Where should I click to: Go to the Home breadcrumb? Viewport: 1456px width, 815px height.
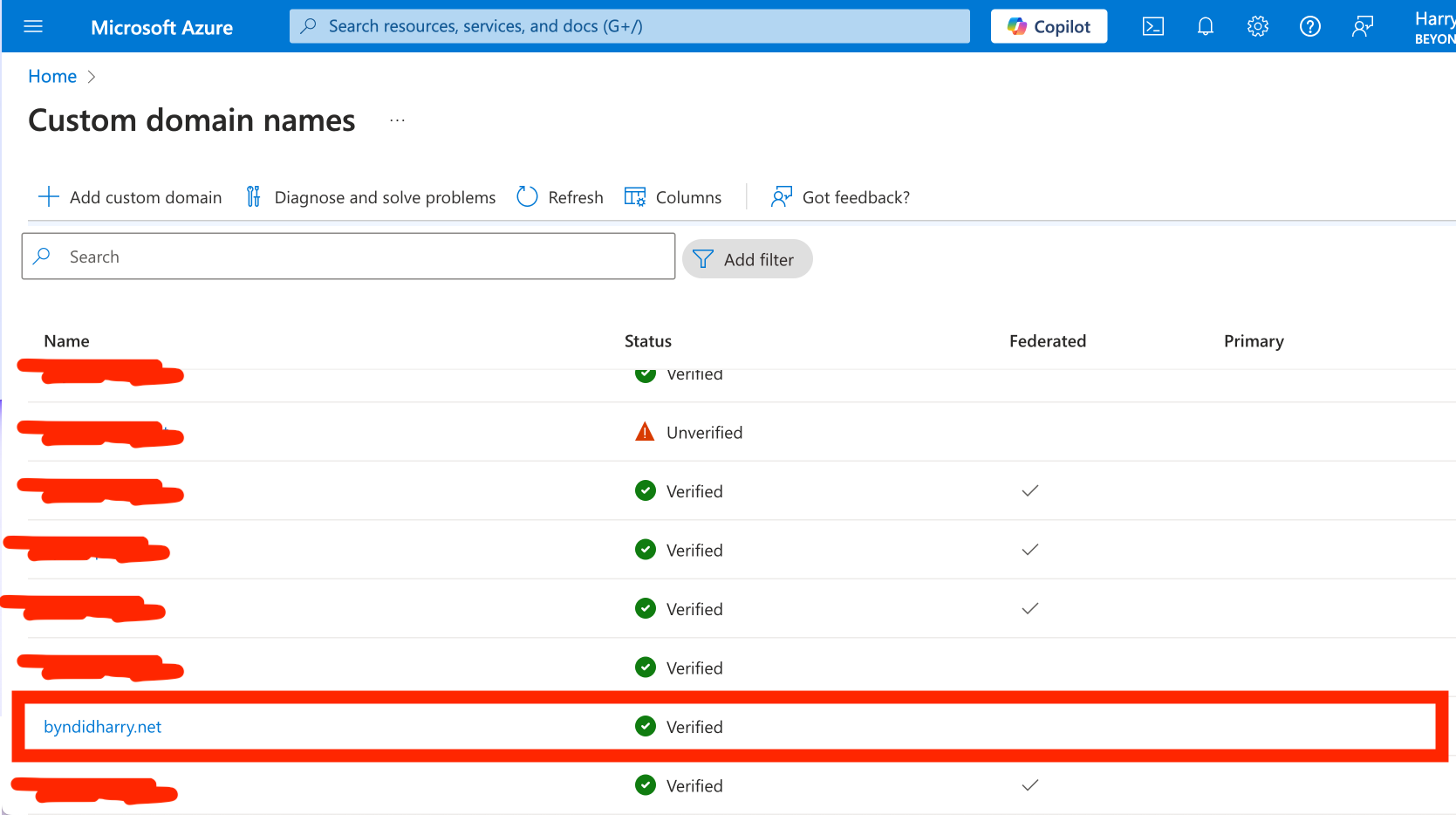point(52,77)
